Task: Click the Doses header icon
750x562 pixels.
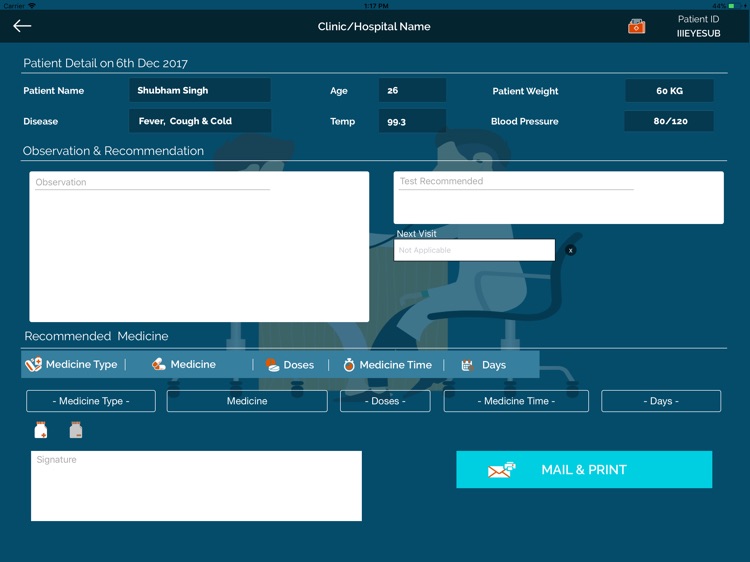Action: (272, 365)
